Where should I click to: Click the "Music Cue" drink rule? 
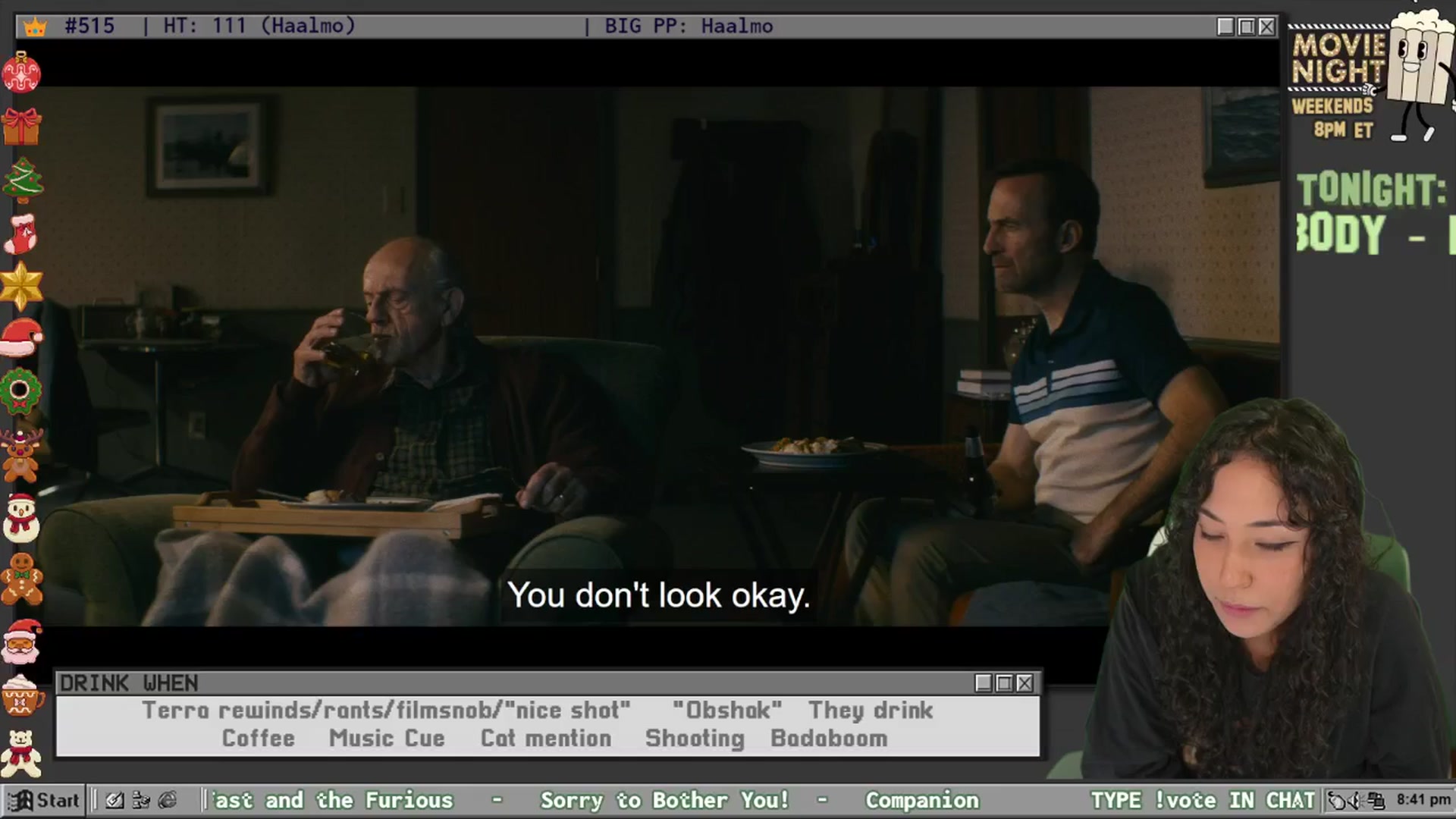387,739
